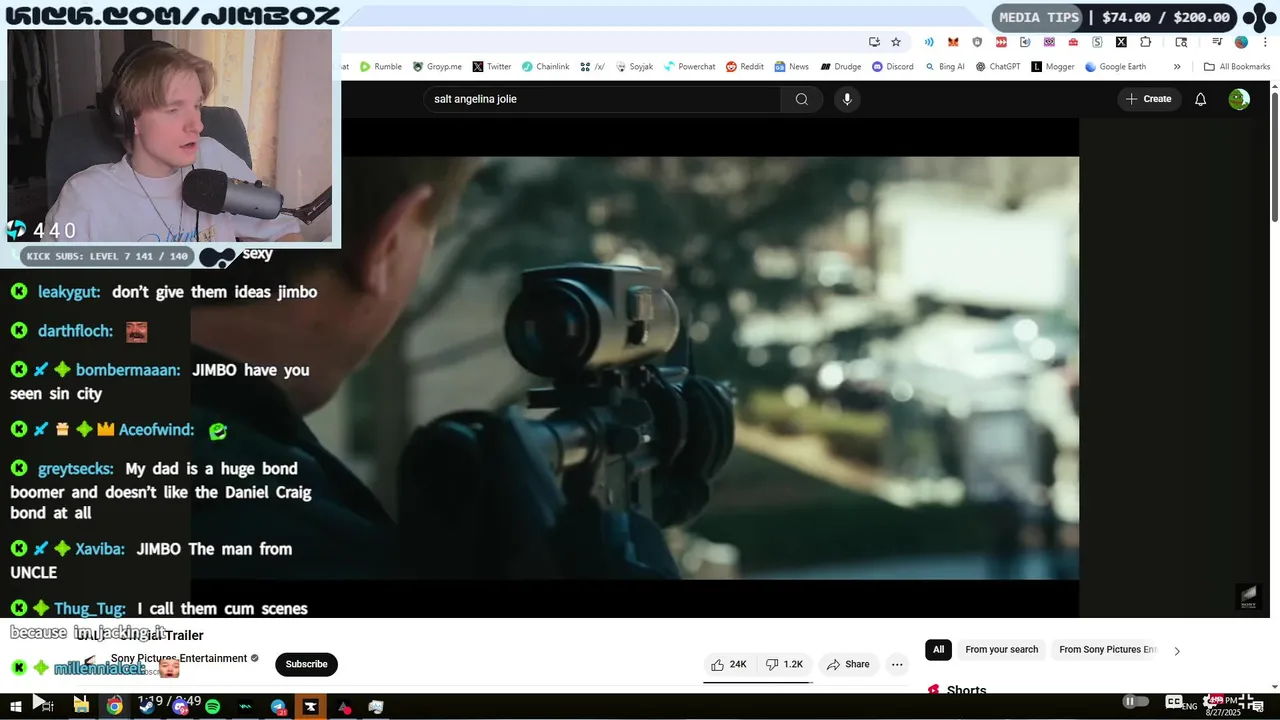Open the /x/ bookmark
Viewport: 1280px width, 720px height.
coord(592,67)
